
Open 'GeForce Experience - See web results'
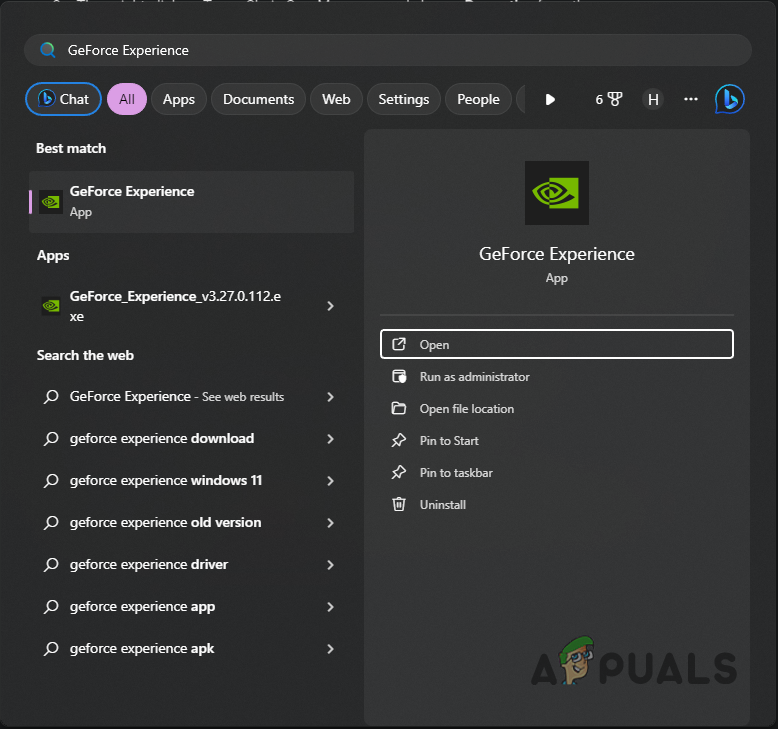tap(192, 397)
